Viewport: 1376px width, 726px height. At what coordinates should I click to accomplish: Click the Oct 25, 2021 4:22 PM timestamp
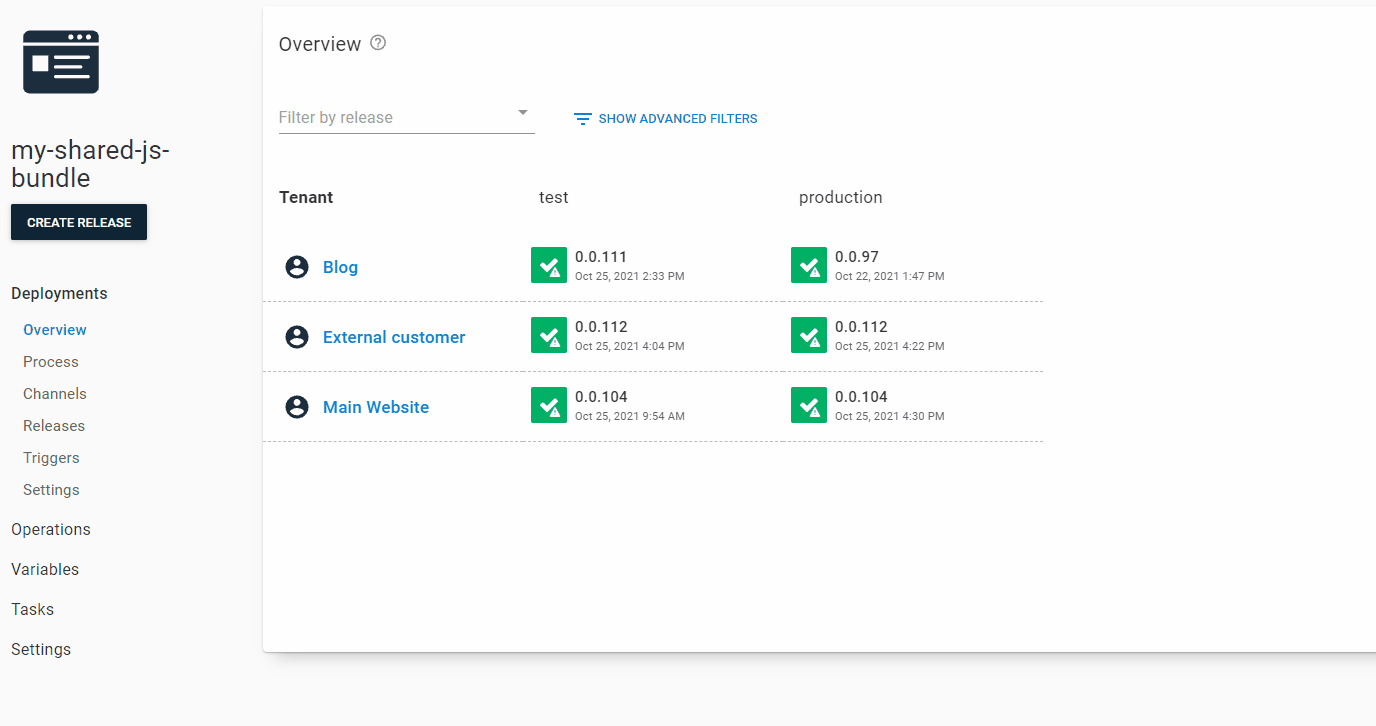[x=890, y=346]
